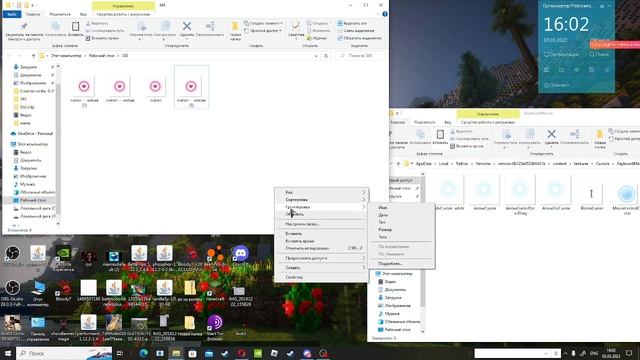Click Оптимизация in the clock widget
Image resolution: width=640 pixels, height=360 pixels.
(x=561, y=54)
